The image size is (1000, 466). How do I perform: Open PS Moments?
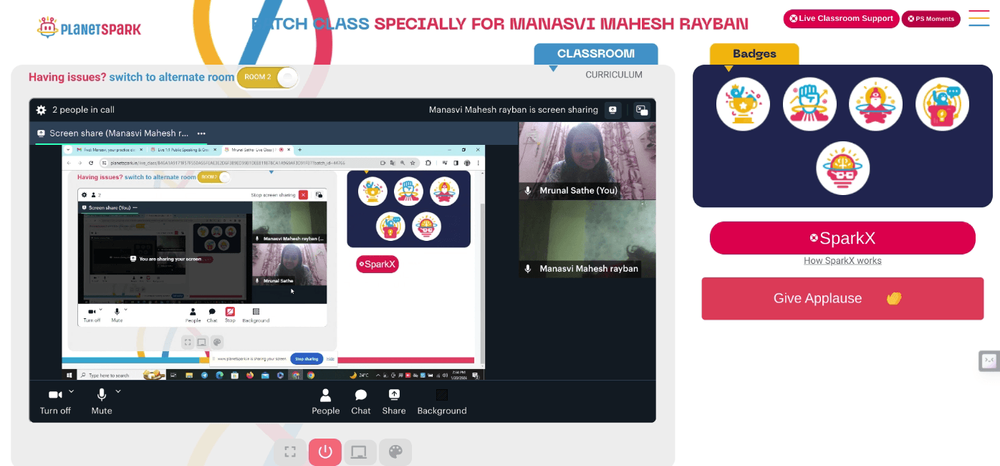[x=930, y=19]
